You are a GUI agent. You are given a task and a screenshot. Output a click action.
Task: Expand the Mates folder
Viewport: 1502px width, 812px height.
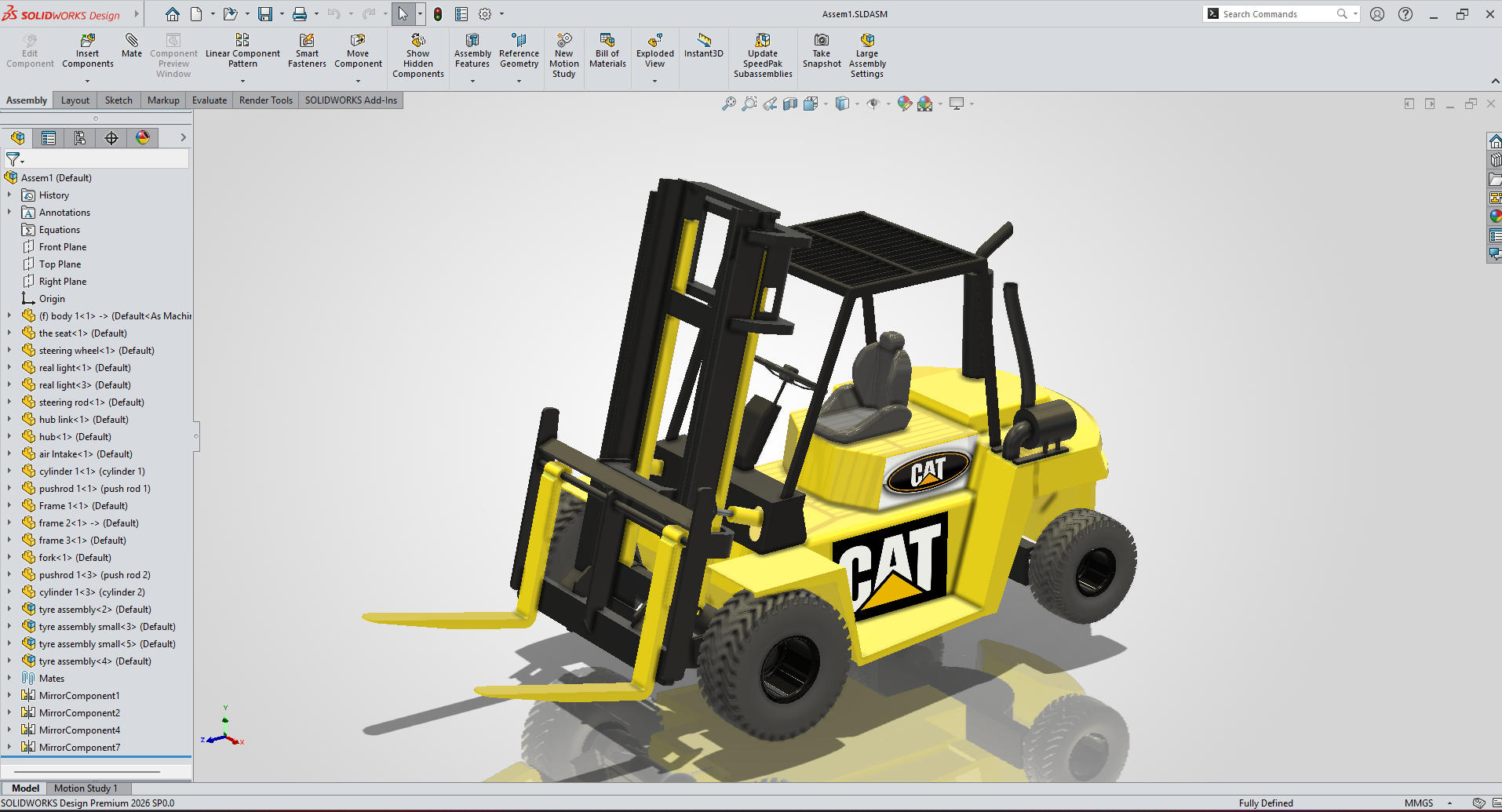point(9,679)
